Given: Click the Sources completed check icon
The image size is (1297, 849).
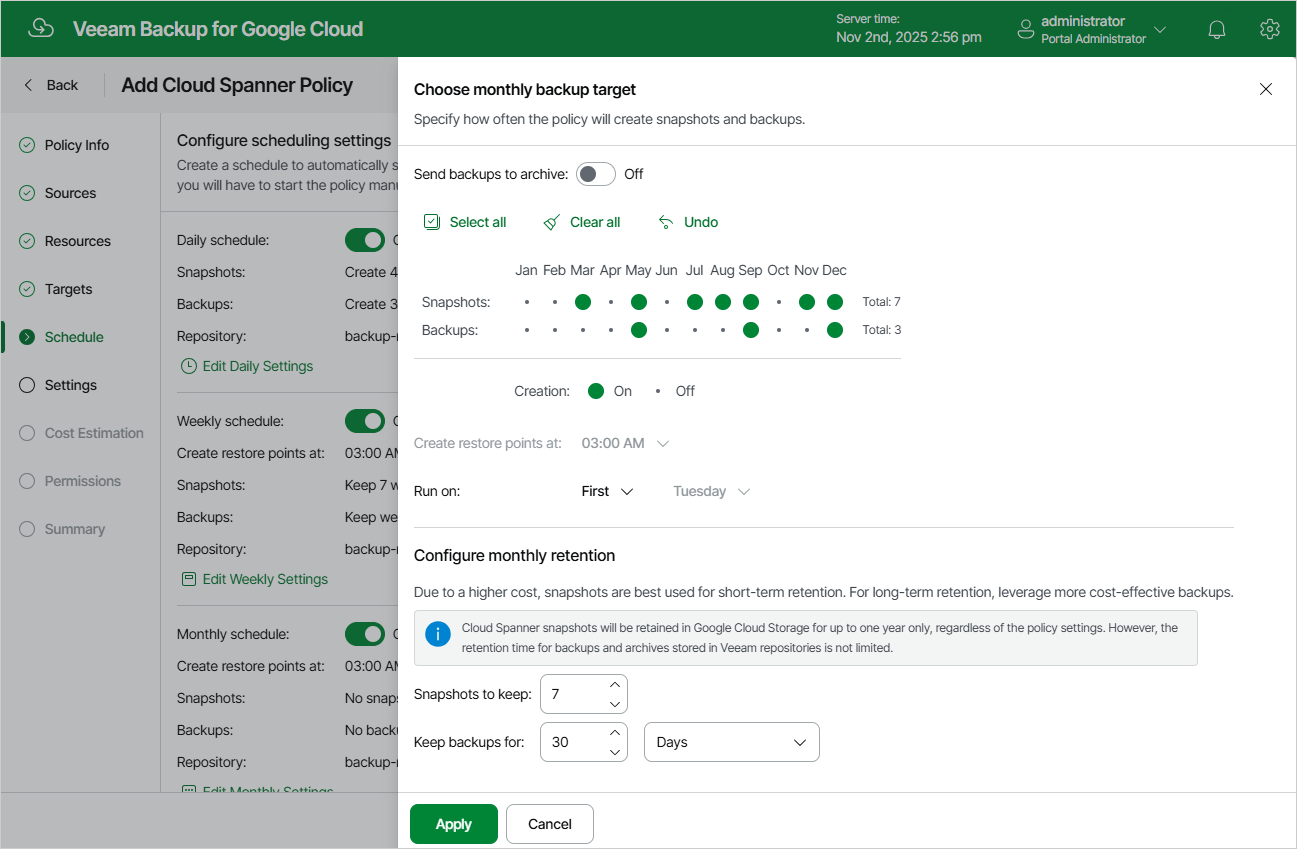Looking at the screenshot, I should coord(27,193).
